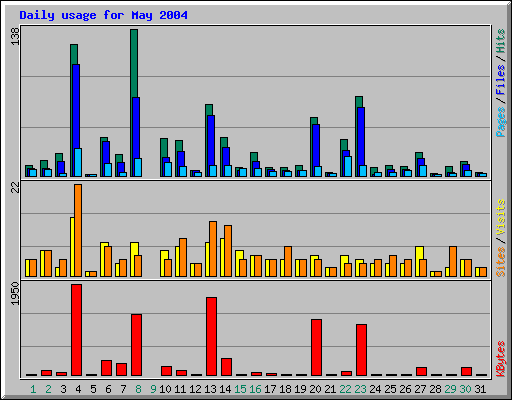The width and height of the screenshot is (512, 400).
Task: Click day 13 on the x-axis
Action: click(x=210, y=389)
